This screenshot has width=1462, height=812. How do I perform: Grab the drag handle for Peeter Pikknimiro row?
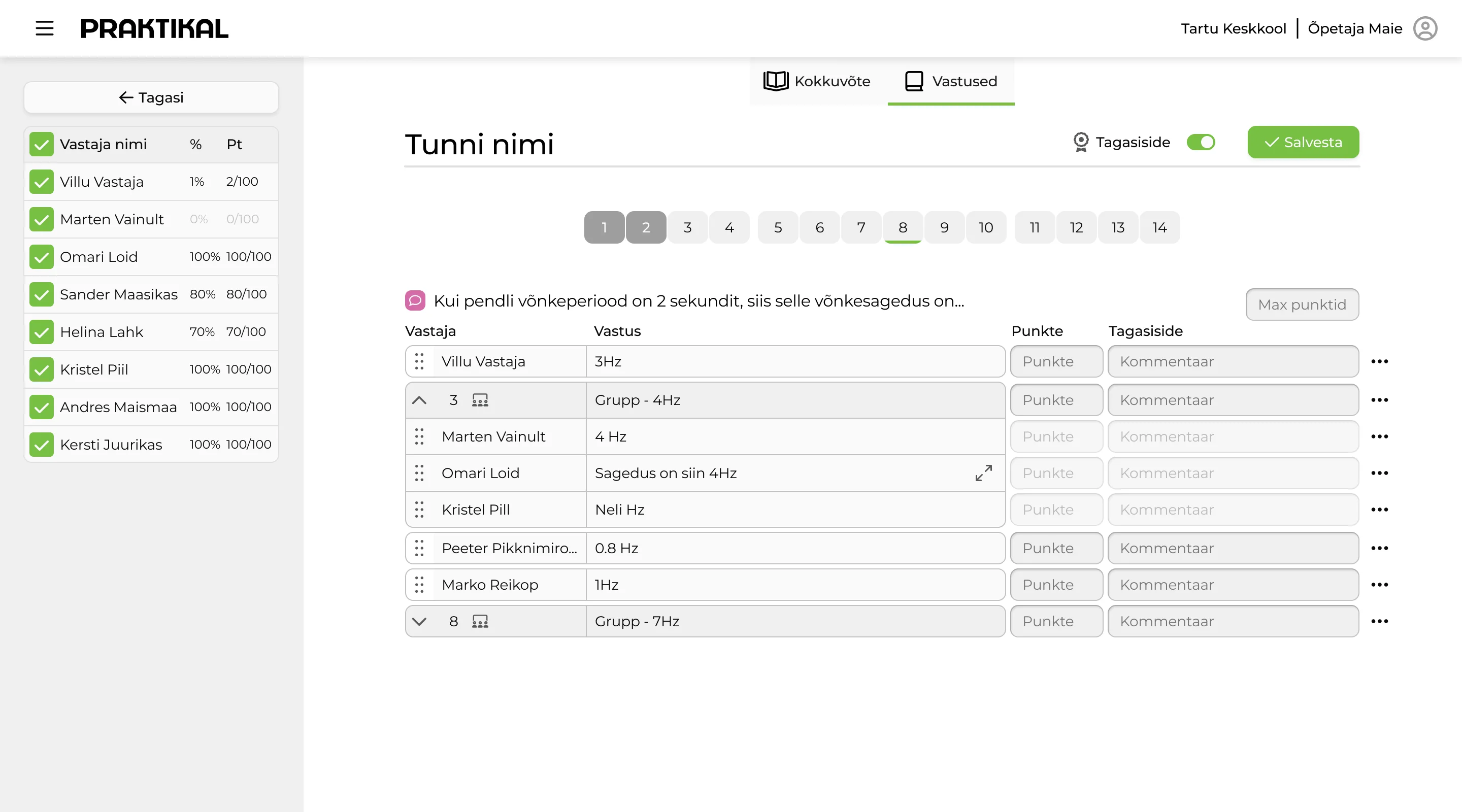tap(419, 548)
